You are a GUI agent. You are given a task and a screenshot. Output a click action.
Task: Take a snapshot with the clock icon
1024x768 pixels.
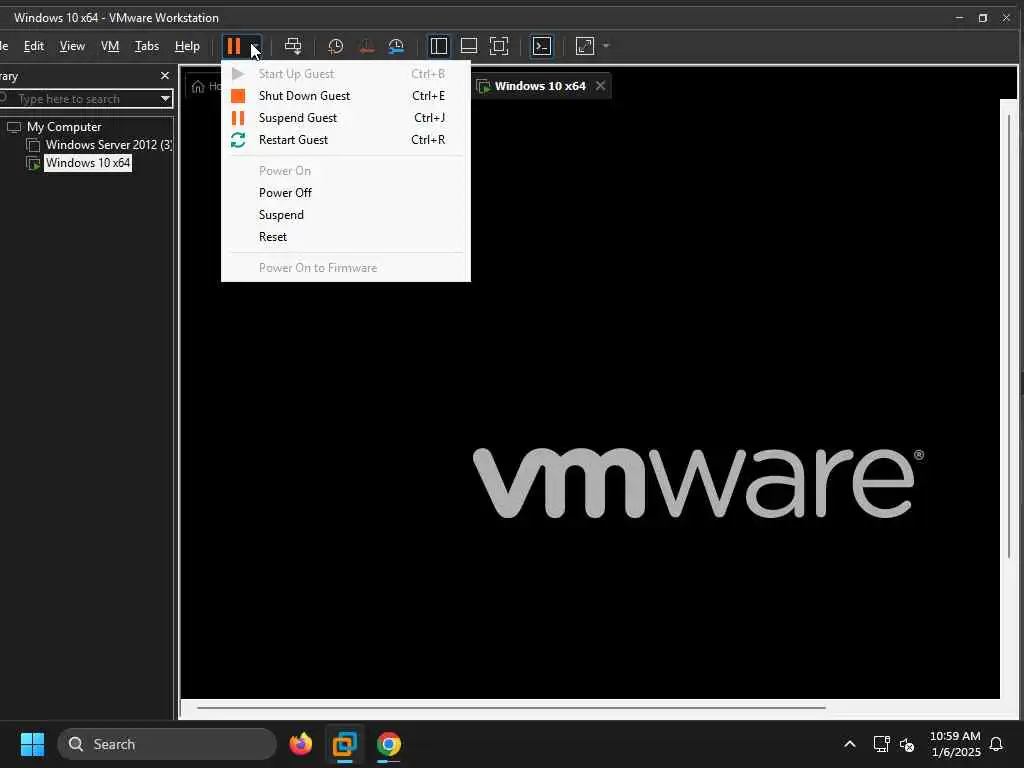coord(335,46)
